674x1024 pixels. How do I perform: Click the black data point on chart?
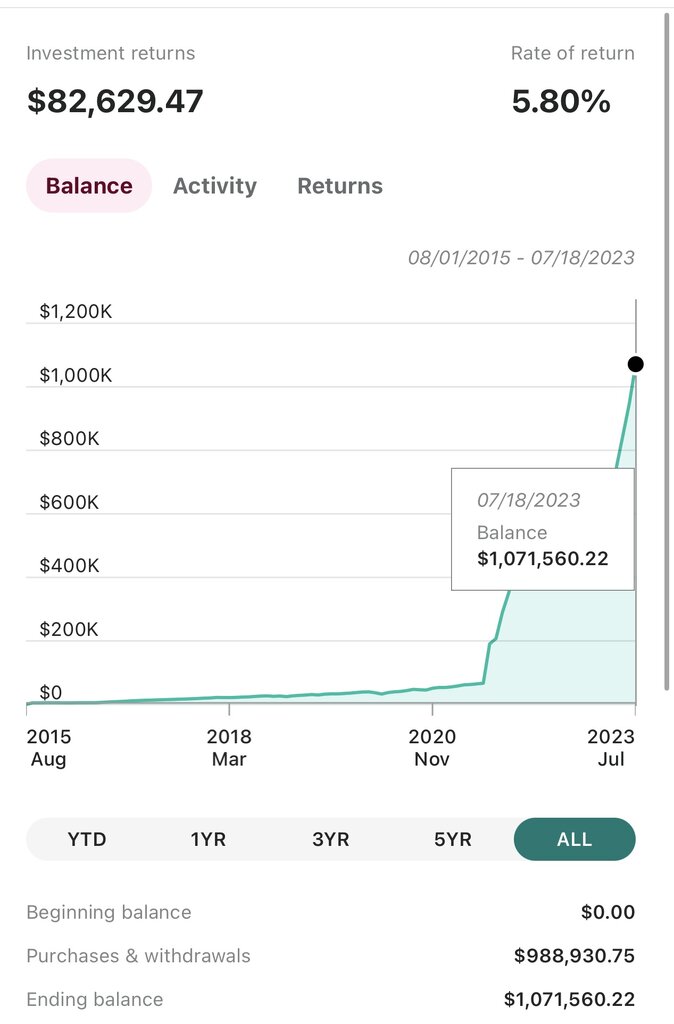pos(635,364)
